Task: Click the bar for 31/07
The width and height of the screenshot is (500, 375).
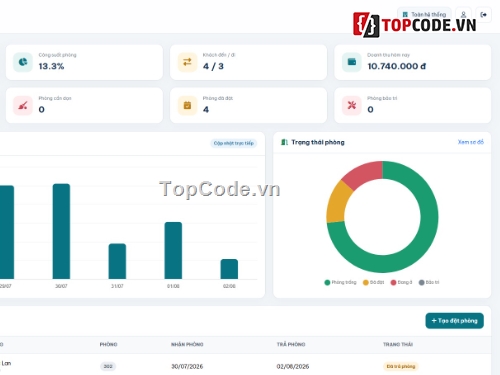Action: pyautogui.click(x=117, y=261)
